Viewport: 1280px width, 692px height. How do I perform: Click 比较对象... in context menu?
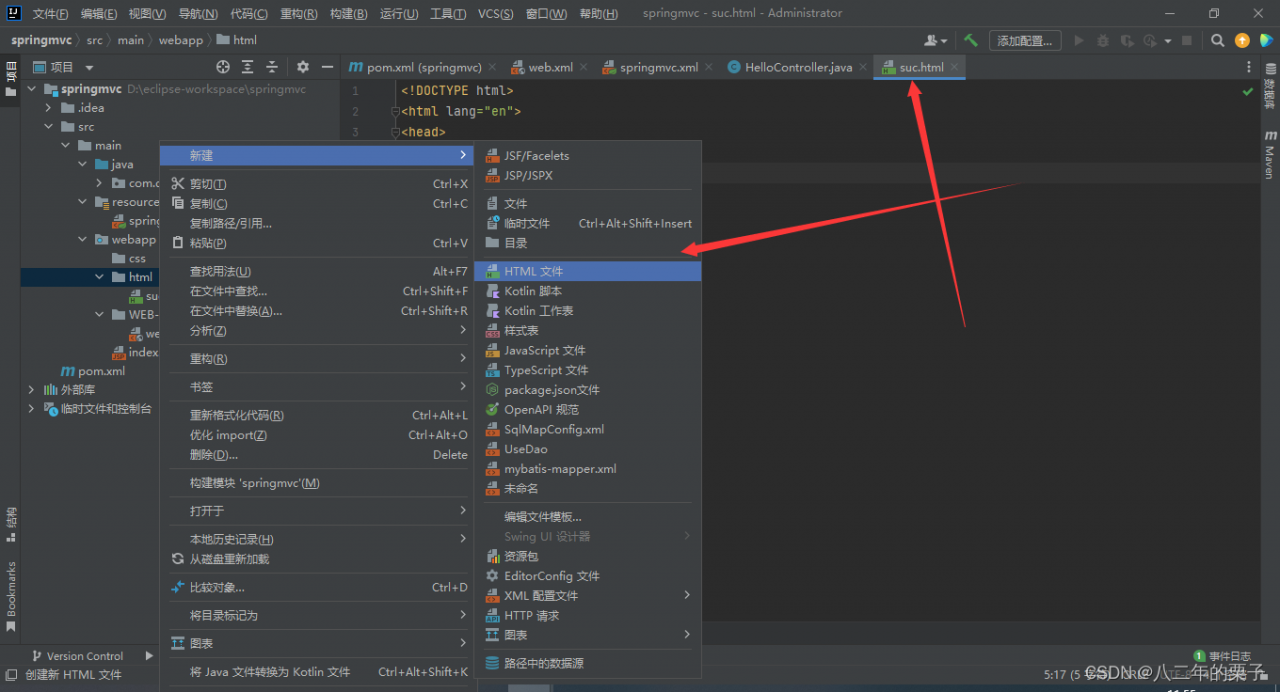pyautogui.click(x=317, y=587)
